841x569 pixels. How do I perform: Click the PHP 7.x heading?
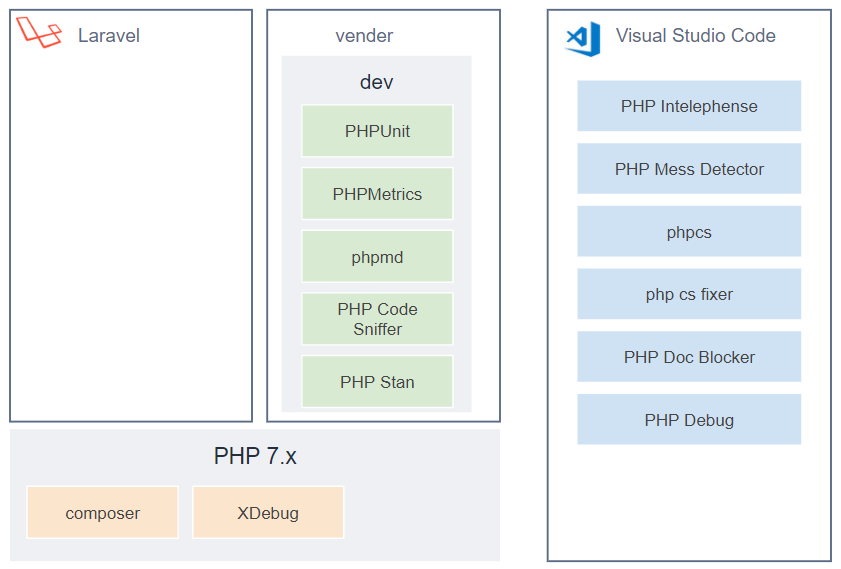(x=255, y=457)
